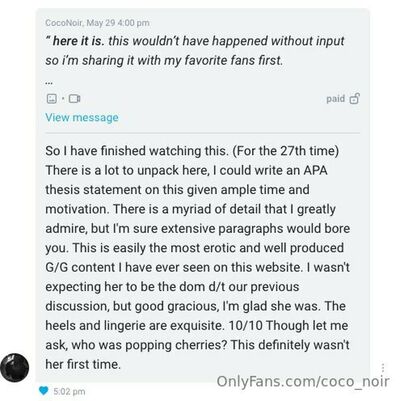400x401 pixels.
Task: Click the OnlyFans.com/coco_noir watermark text
Action: tap(303, 381)
